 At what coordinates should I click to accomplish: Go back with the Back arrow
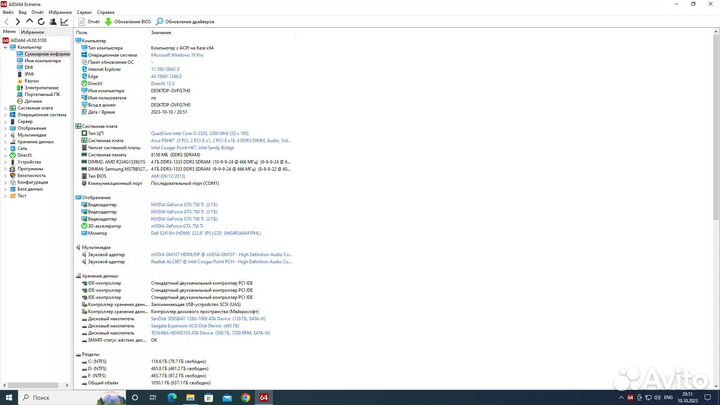pyautogui.click(x=6, y=22)
